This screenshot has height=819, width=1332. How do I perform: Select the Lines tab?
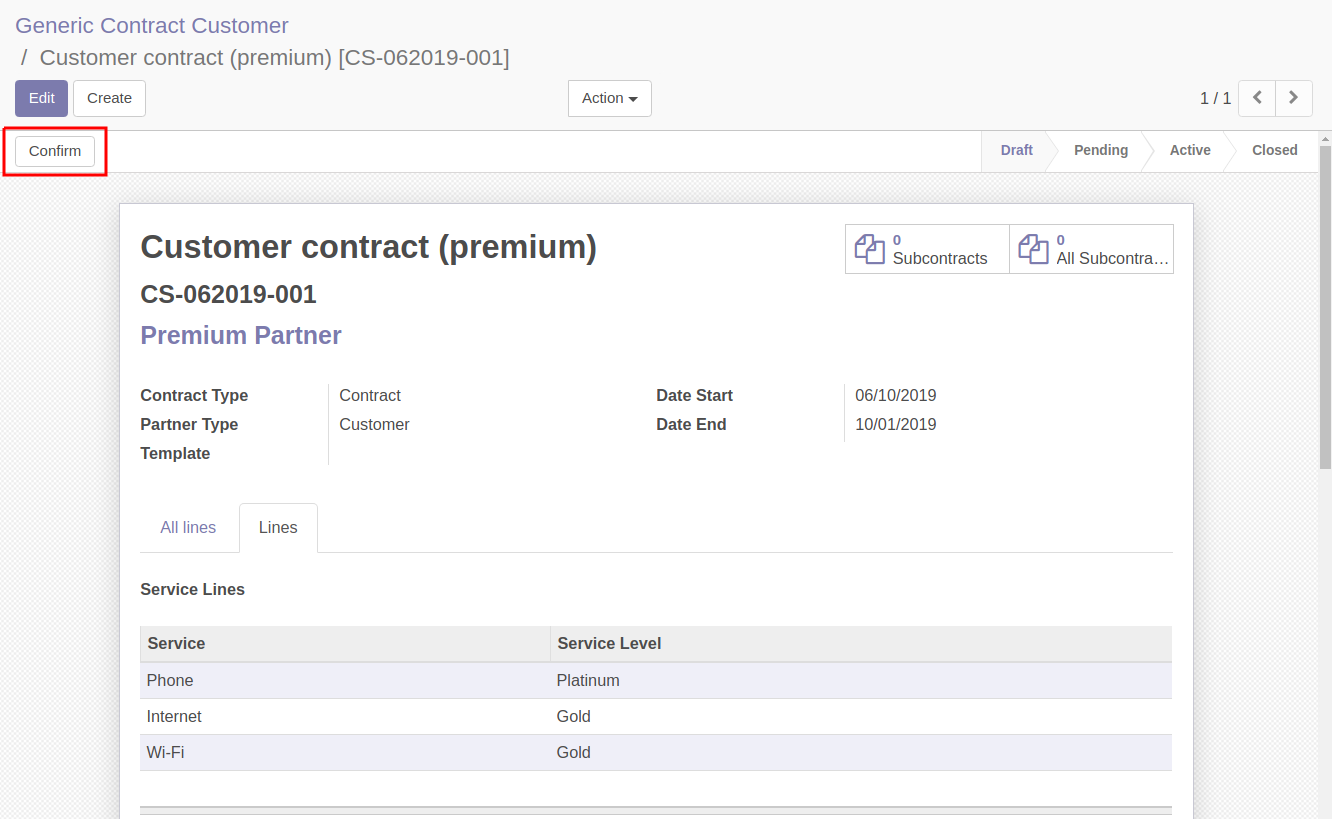[278, 527]
